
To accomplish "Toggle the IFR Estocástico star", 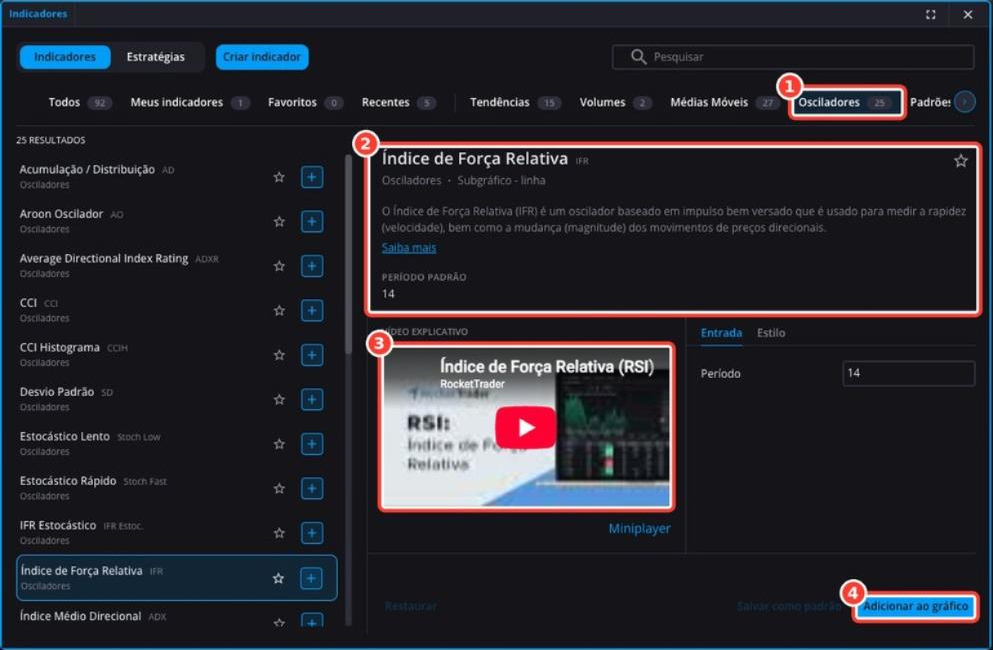I will (x=279, y=533).
